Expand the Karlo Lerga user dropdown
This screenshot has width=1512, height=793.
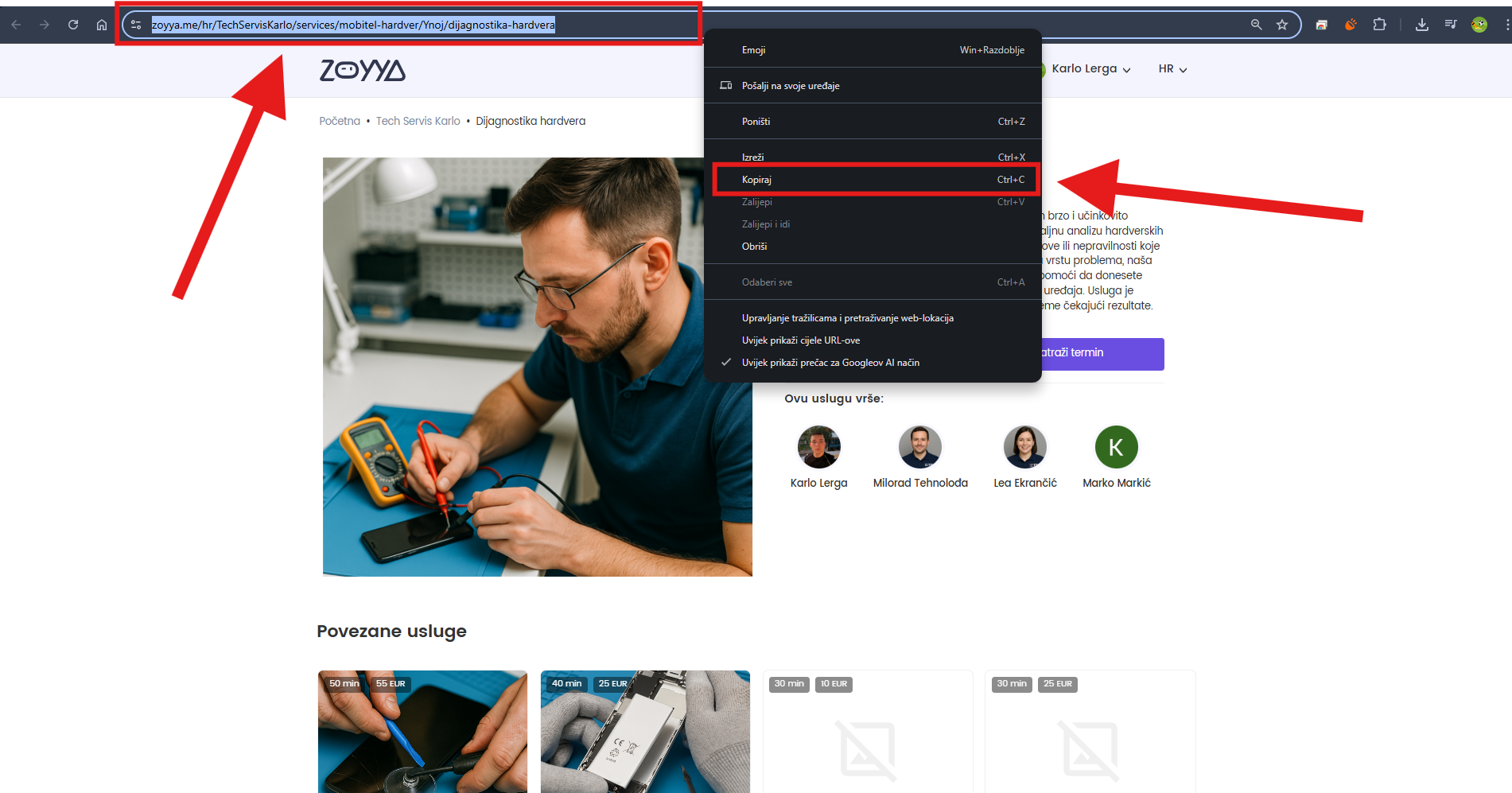point(1090,69)
